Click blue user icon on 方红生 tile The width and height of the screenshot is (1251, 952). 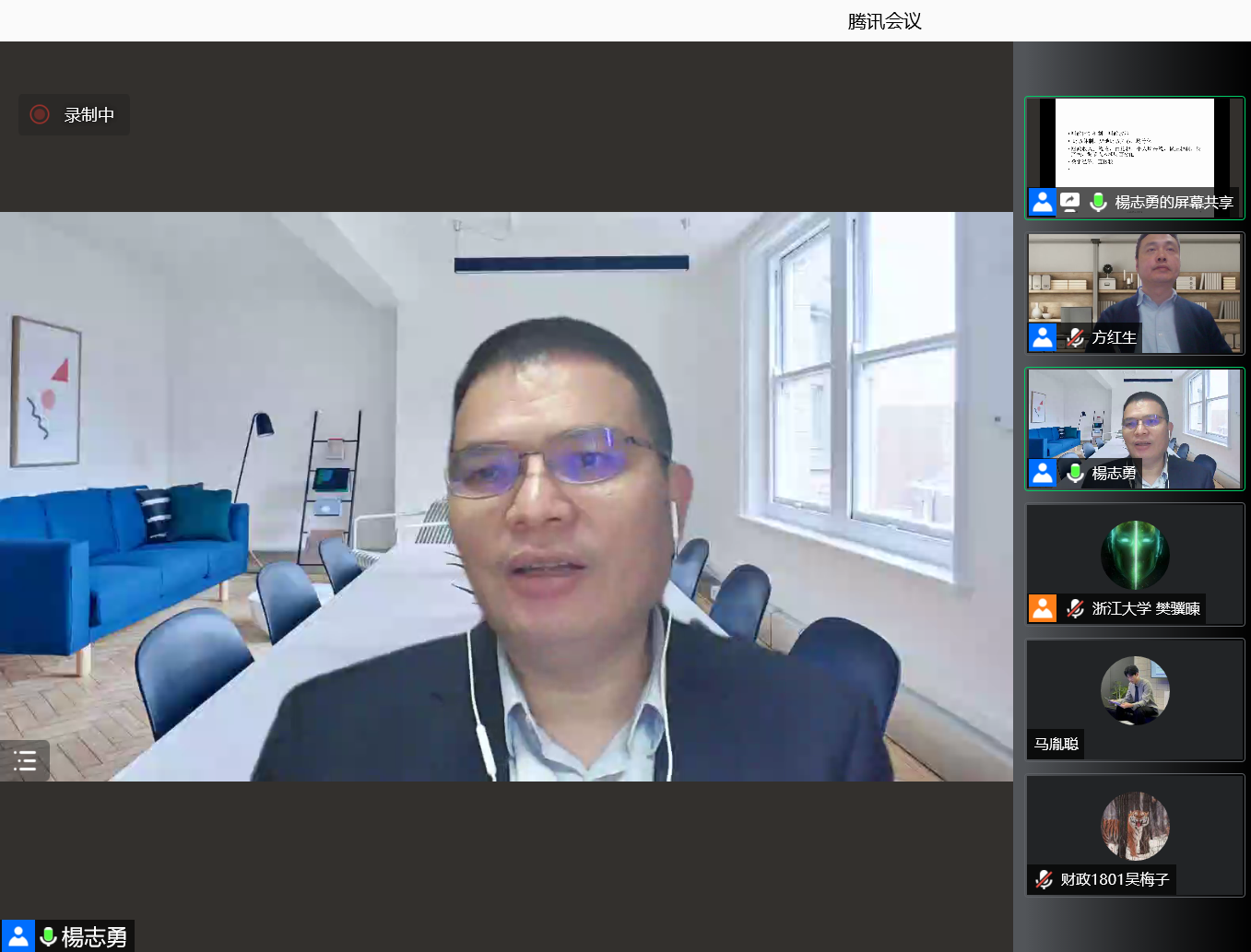point(1043,338)
